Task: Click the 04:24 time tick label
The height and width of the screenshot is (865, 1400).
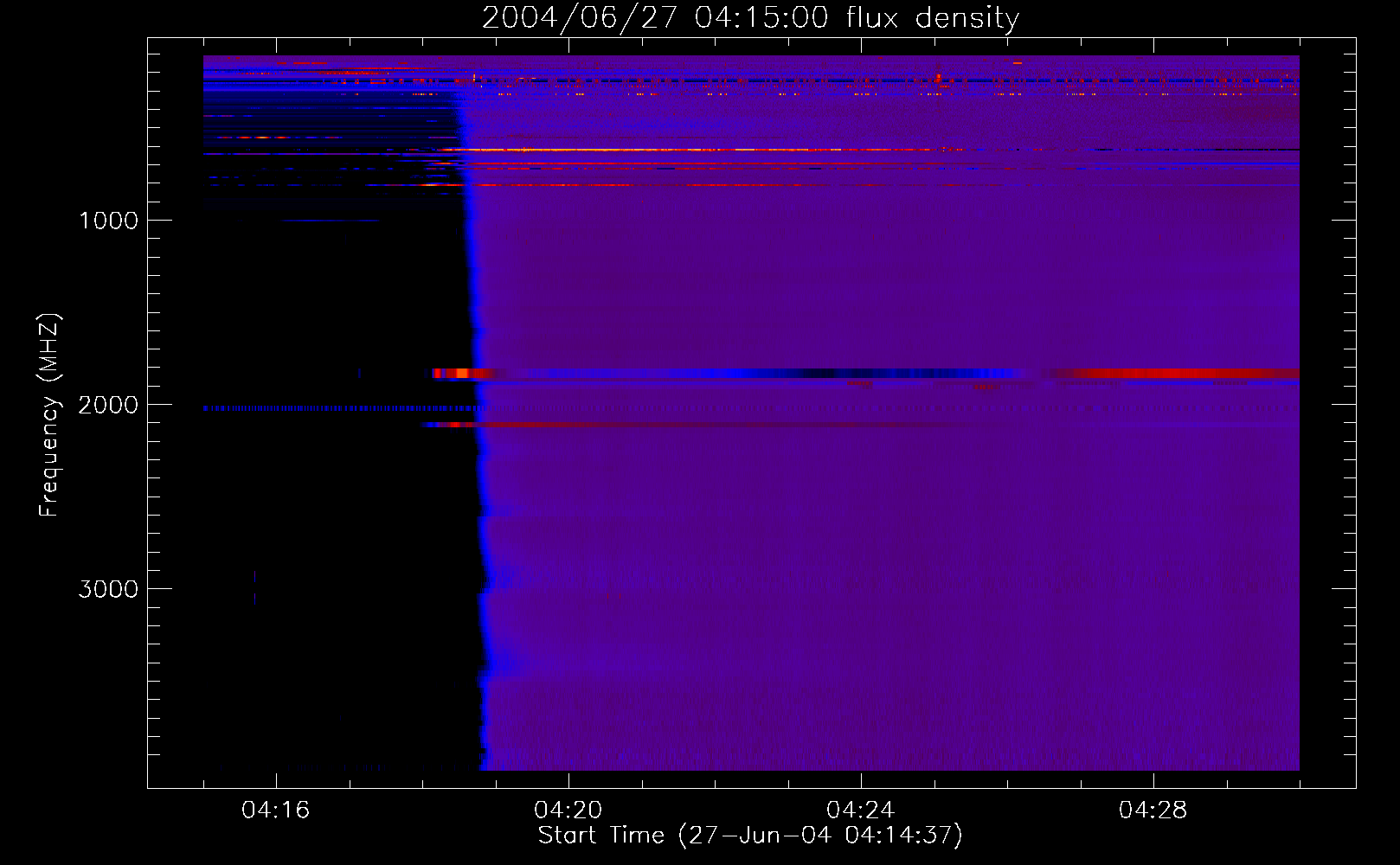Action: (860, 811)
